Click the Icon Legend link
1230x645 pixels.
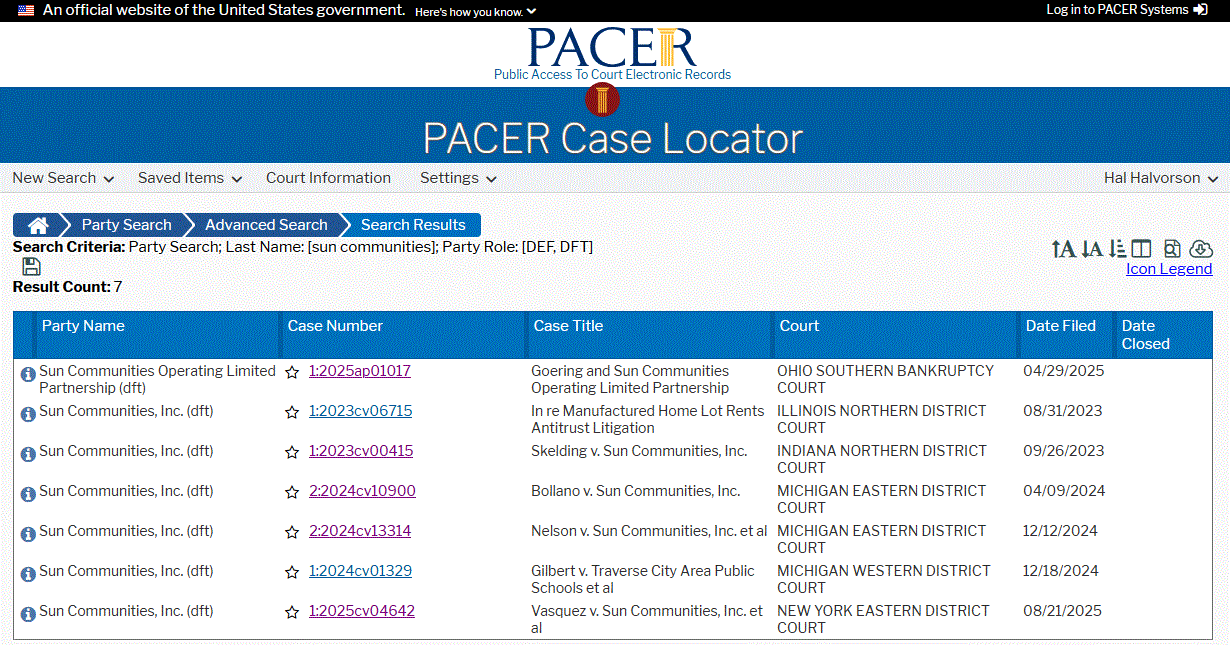(1168, 269)
